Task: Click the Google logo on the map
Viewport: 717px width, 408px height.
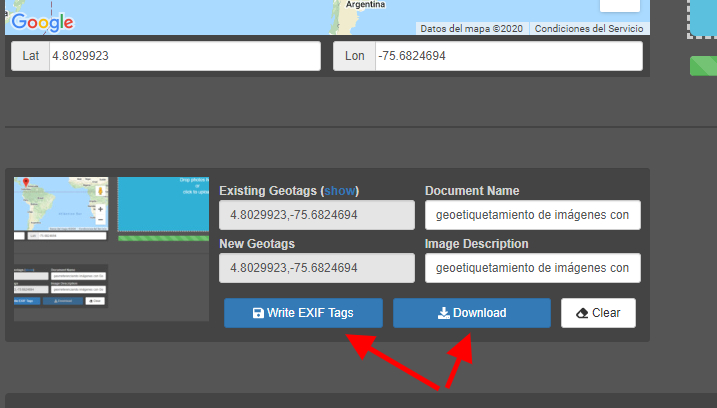Action: (x=42, y=22)
